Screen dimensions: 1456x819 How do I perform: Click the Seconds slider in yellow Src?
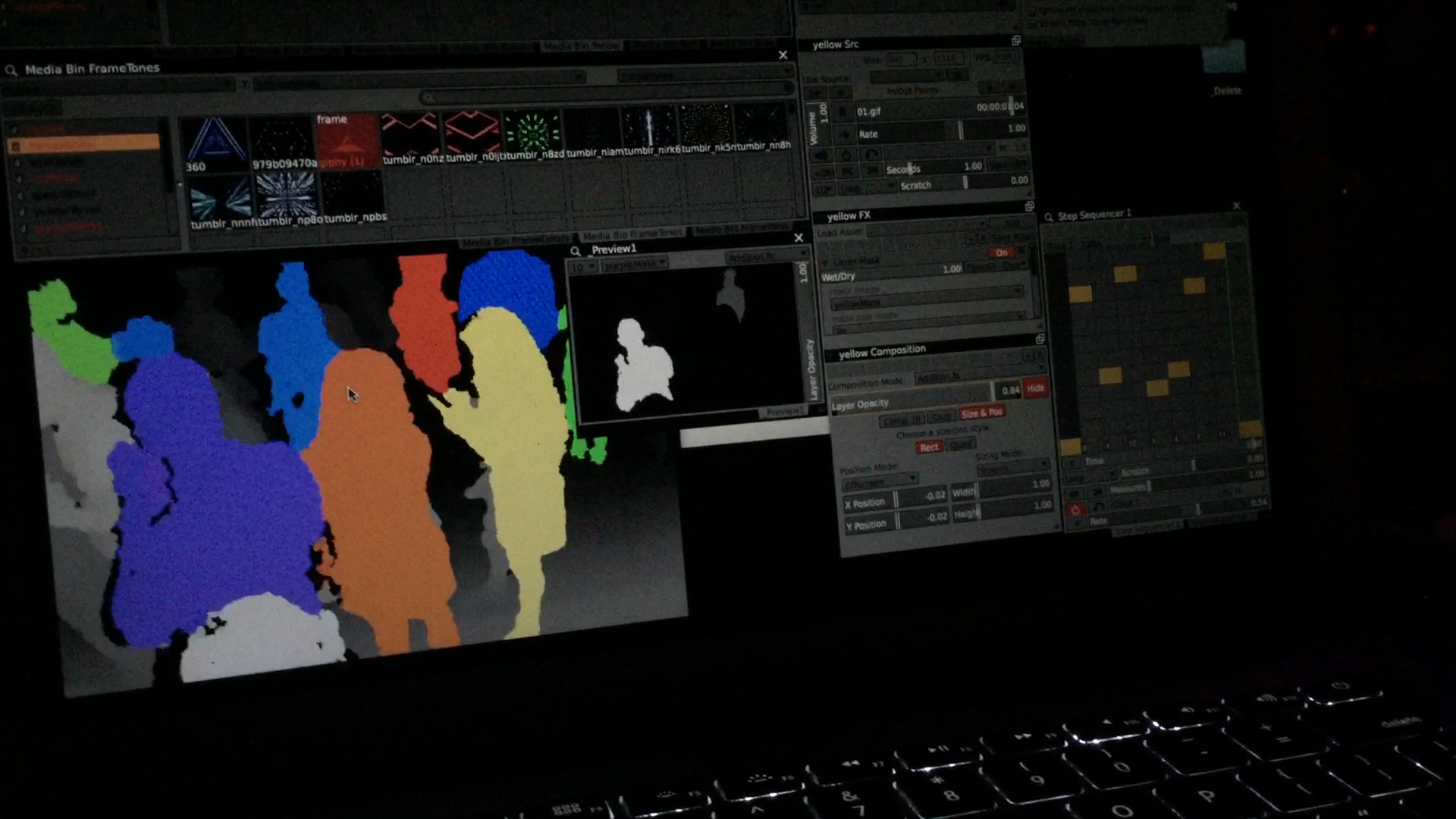[934, 168]
